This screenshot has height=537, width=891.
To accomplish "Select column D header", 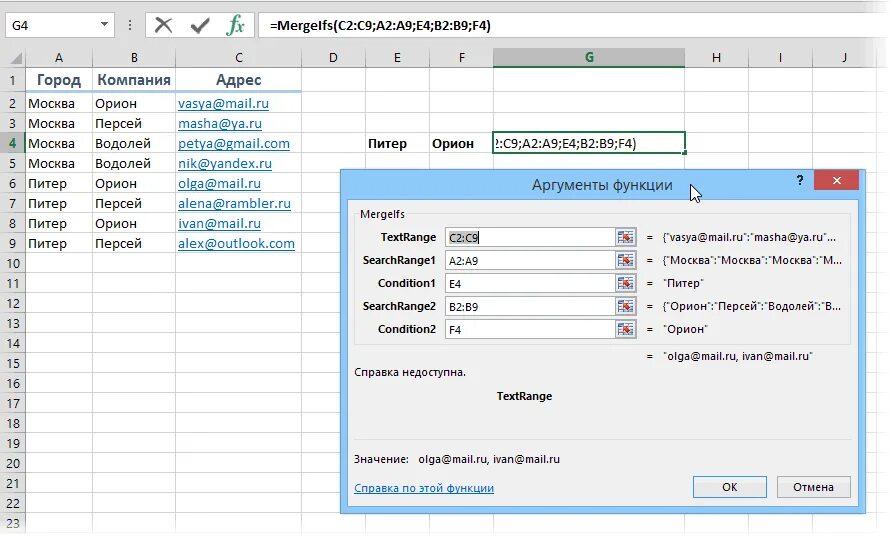I will pos(333,57).
